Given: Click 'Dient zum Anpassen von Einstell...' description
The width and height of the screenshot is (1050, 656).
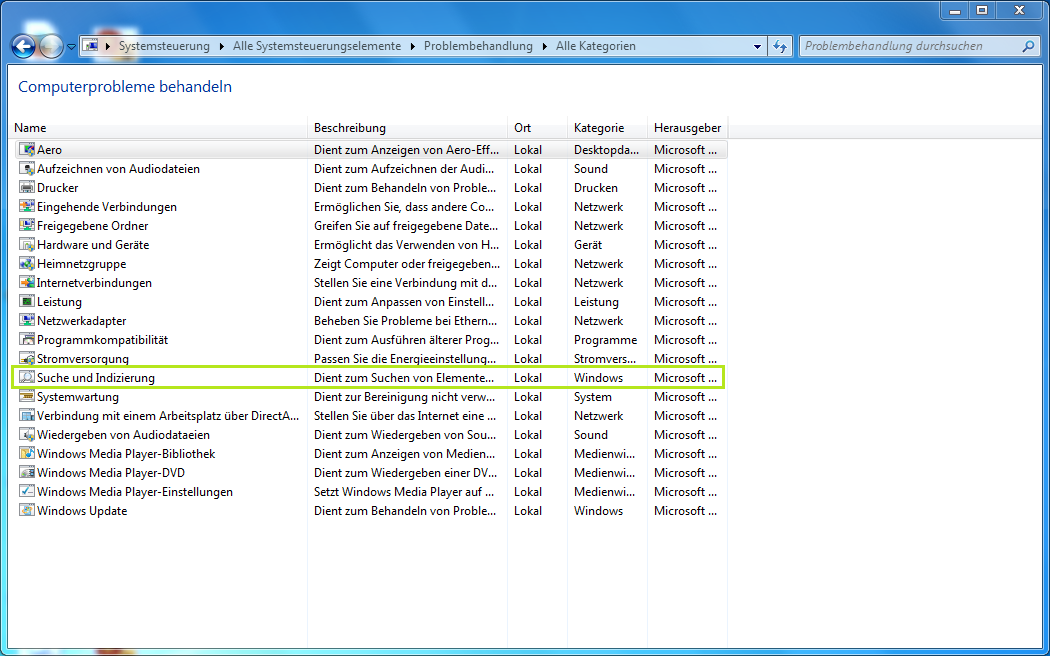Looking at the screenshot, I should [404, 302].
